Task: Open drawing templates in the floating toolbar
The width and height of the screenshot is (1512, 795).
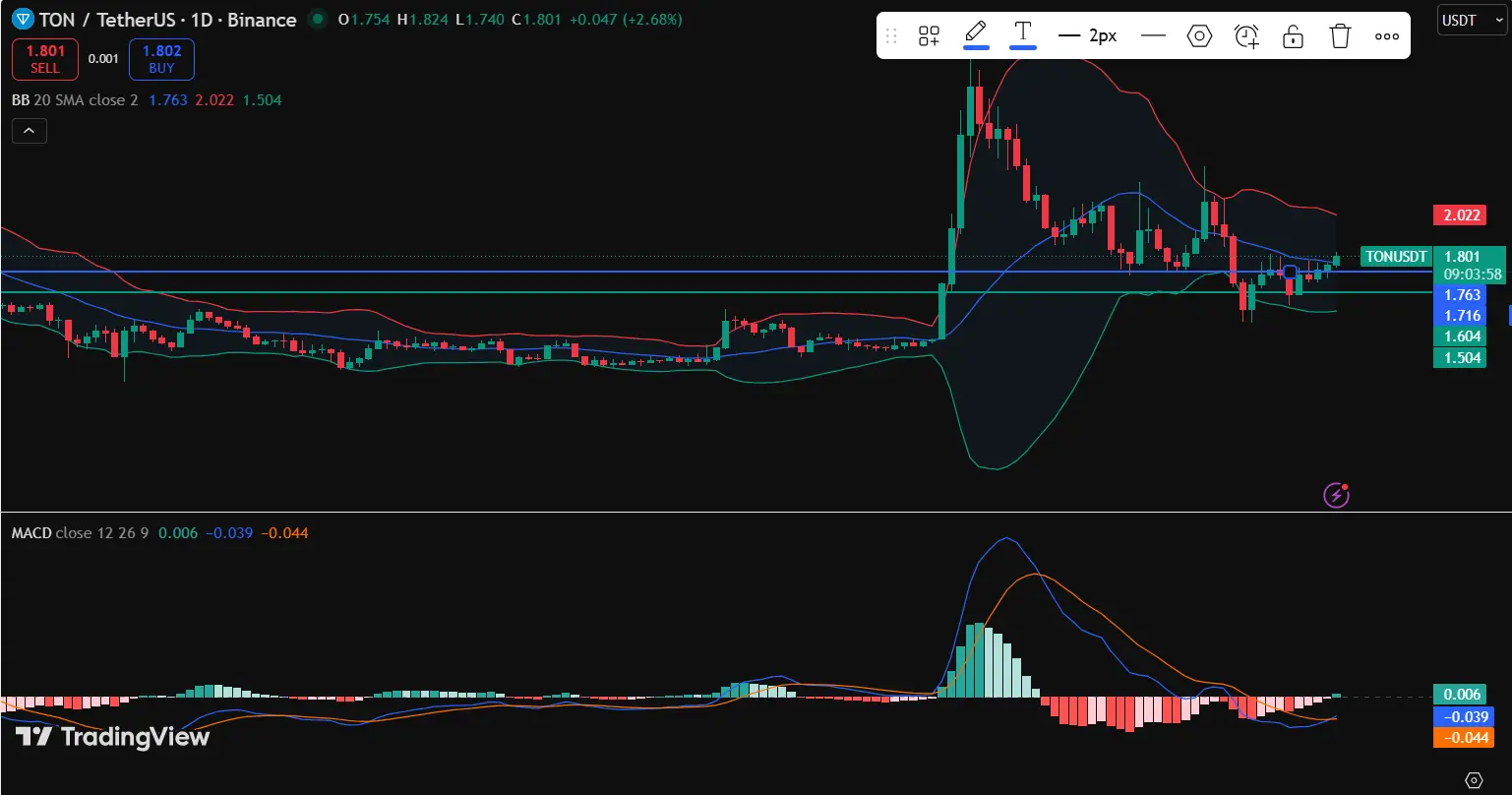Action: point(929,36)
